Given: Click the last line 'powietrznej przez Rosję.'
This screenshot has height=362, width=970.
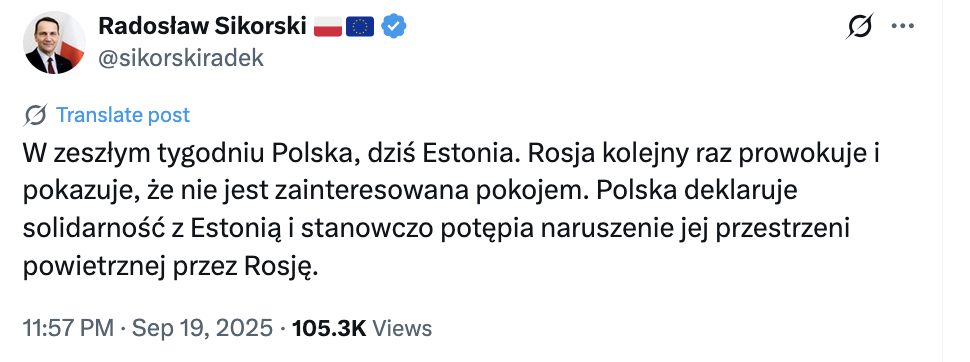Looking at the screenshot, I should pos(171,267).
